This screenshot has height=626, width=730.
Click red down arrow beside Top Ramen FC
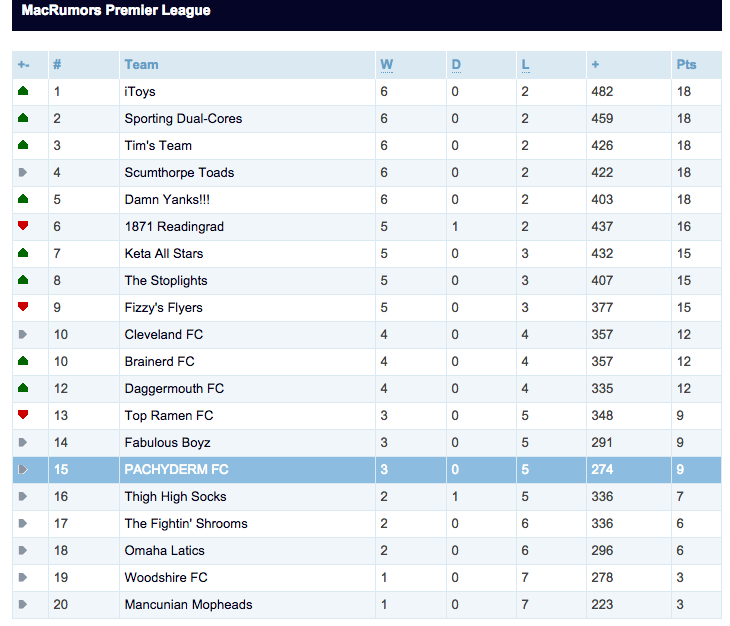23,415
